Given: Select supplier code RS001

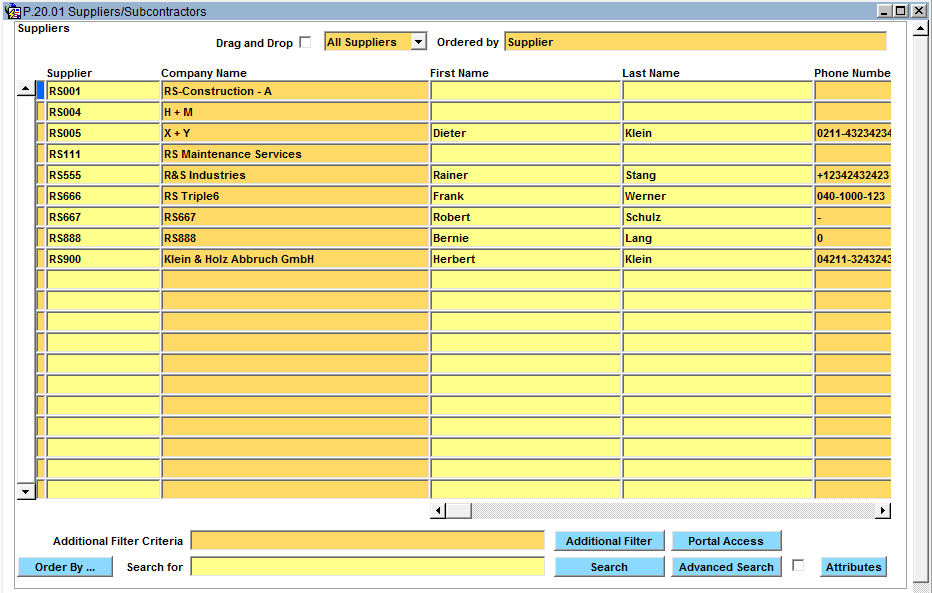Looking at the screenshot, I should coord(103,91).
